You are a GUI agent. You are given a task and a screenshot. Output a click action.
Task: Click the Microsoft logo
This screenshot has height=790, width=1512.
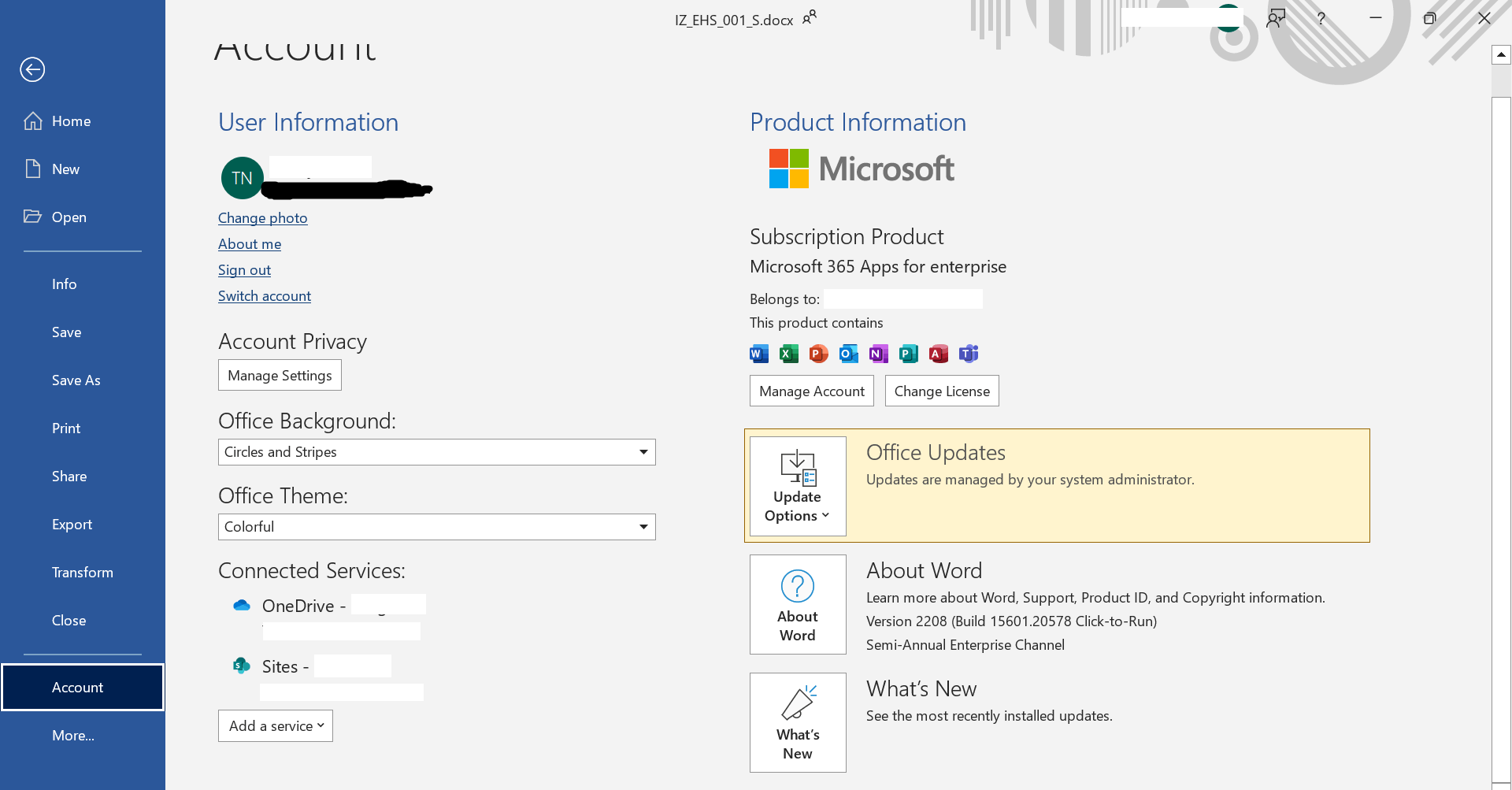coord(862,169)
